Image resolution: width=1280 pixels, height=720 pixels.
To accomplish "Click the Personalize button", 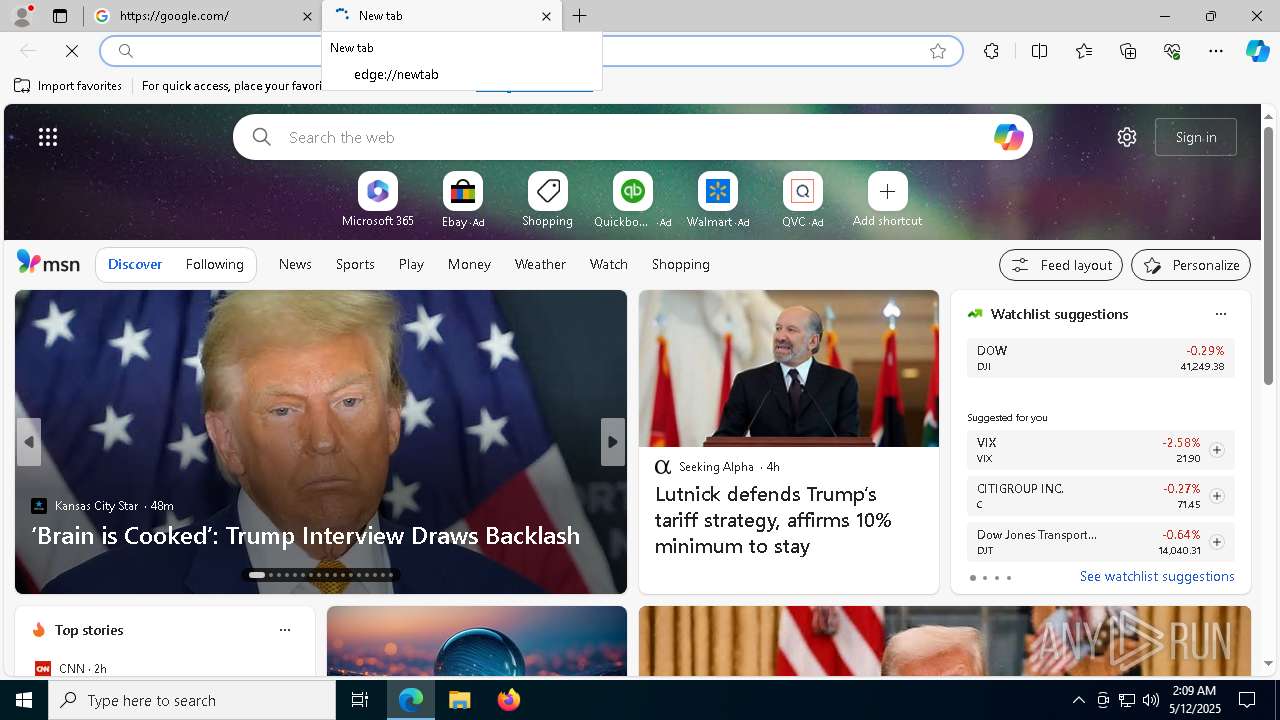I will (x=1191, y=265).
